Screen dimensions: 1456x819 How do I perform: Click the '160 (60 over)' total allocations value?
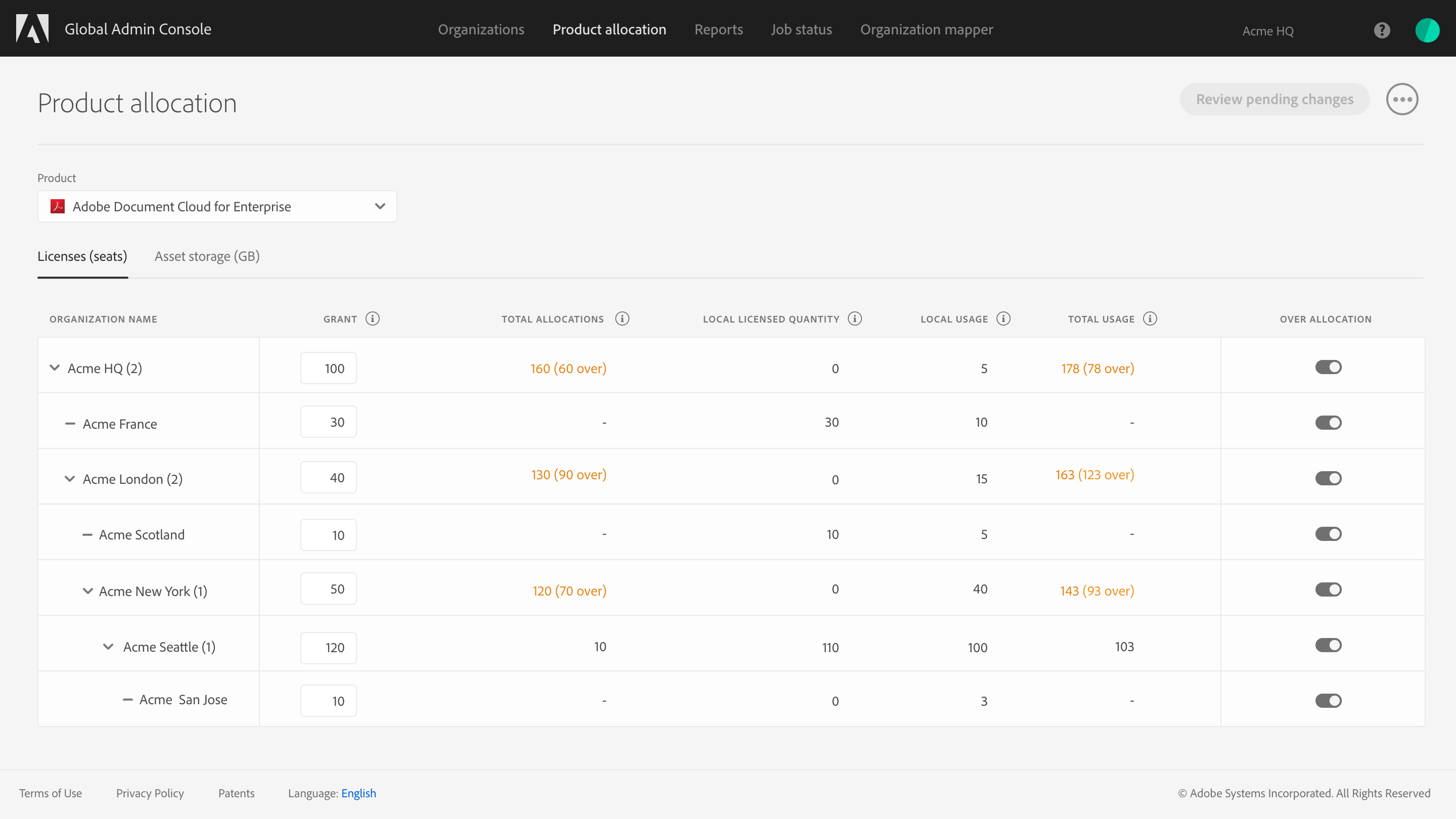[x=568, y=369]
